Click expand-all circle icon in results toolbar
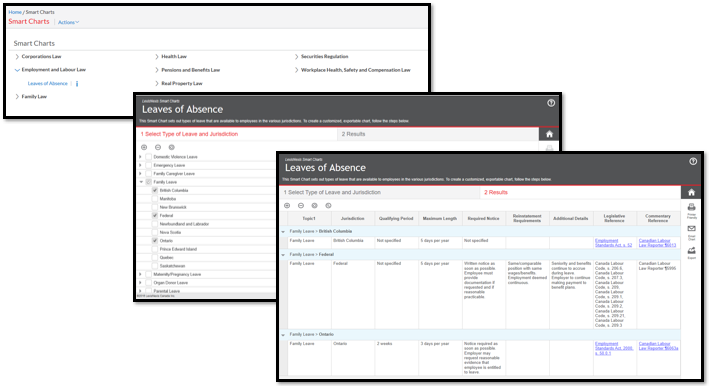The width and height of the screenshot is (711, 386). point(287,205)
